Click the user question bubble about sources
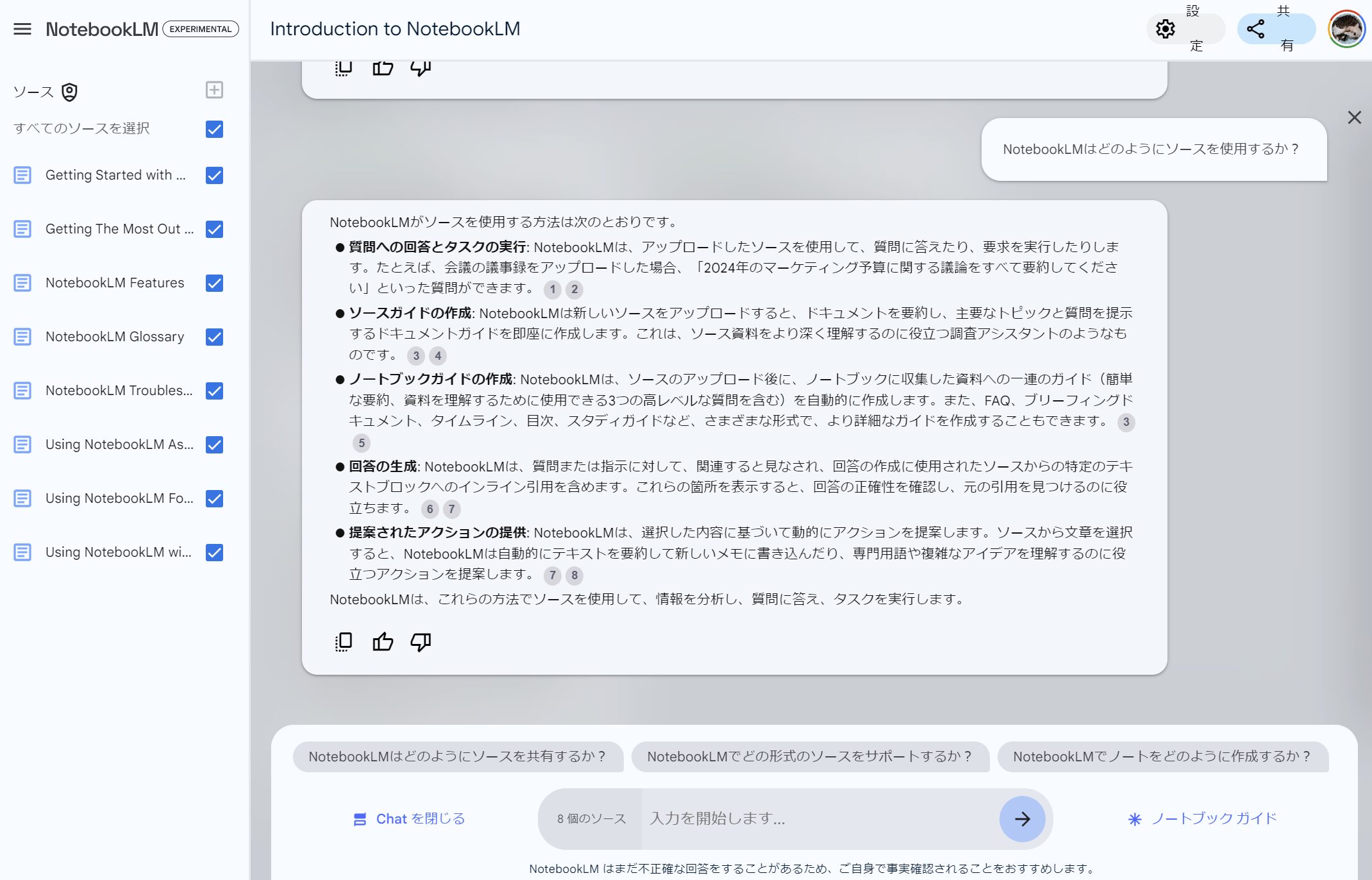Viewport: 1372px width, 880px height. [x=1154, y=149]
